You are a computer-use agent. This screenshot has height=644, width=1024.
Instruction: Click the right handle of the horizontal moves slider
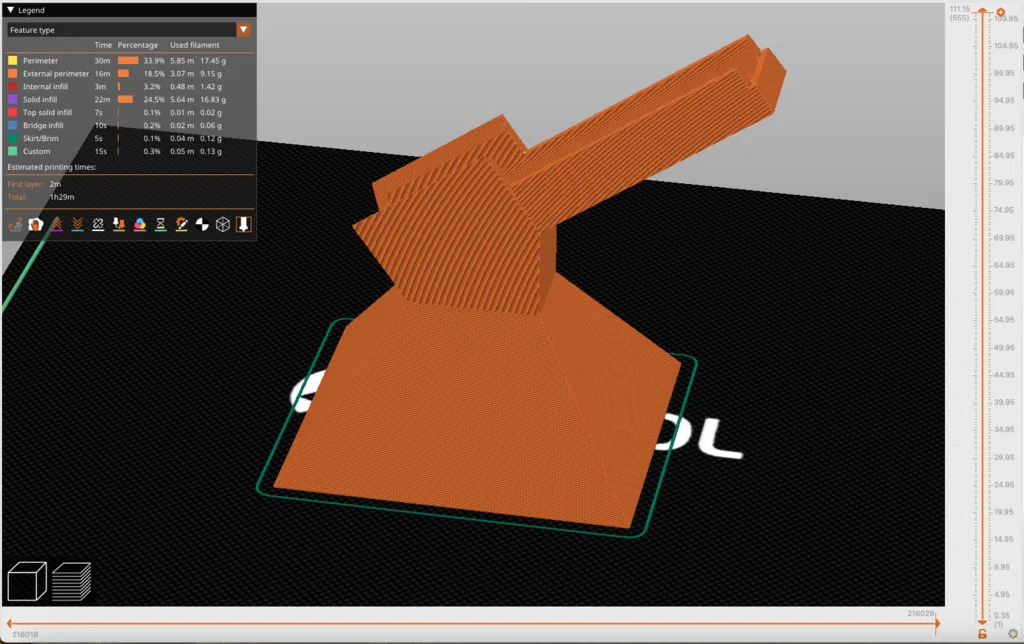tap(937, 623)
